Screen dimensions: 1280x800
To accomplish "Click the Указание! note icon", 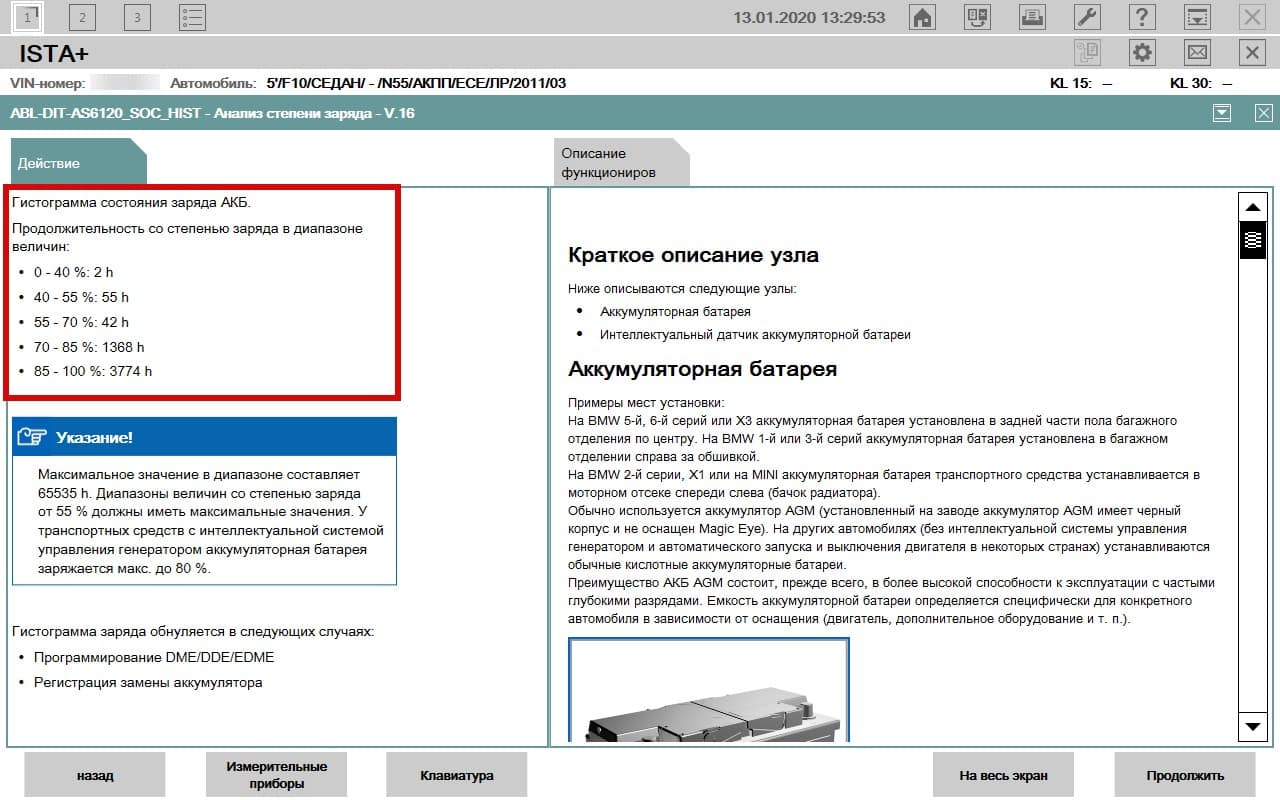I will click(32, 437).
